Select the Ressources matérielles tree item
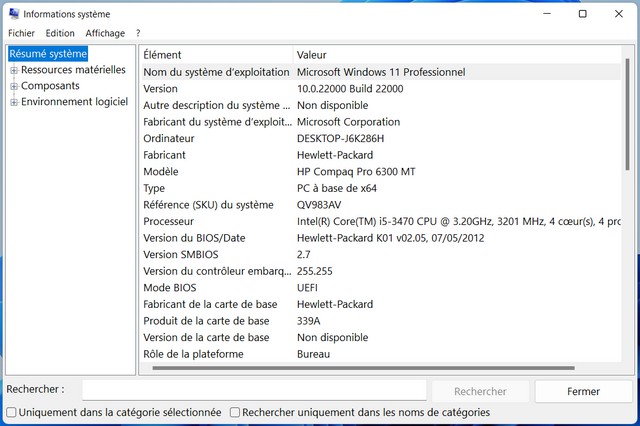 pos(73,70)
